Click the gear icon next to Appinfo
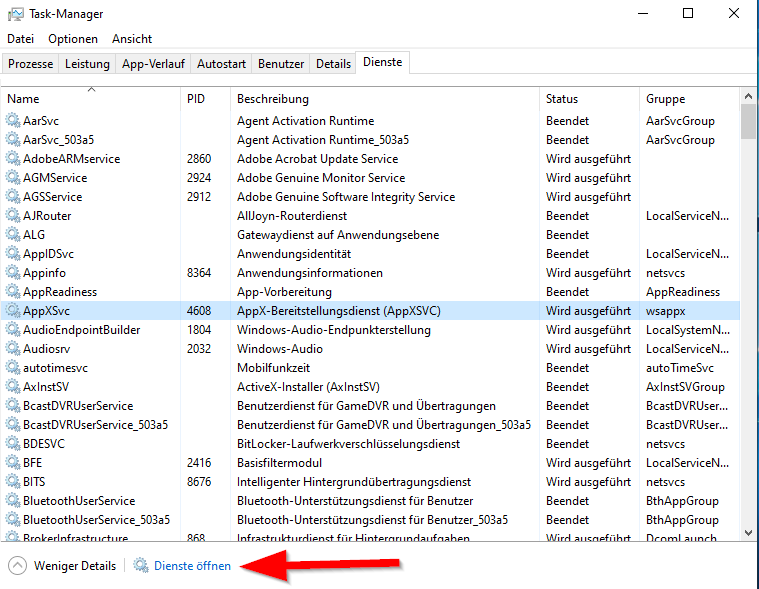This screenshot has height=589, width=759. (x=13, y=272)
